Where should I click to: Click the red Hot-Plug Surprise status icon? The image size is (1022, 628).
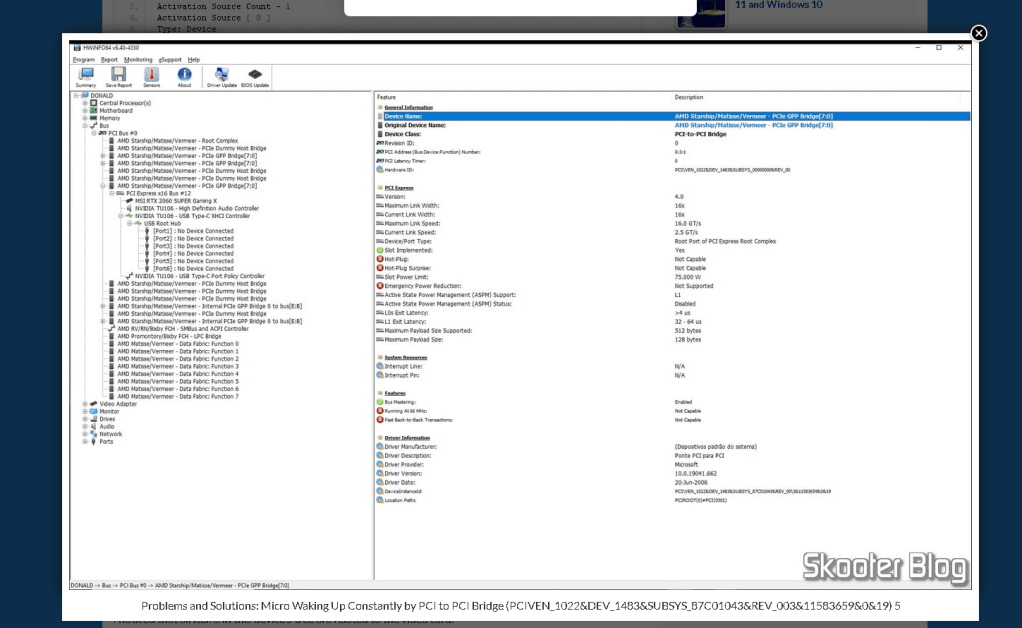tap(380, 268)
